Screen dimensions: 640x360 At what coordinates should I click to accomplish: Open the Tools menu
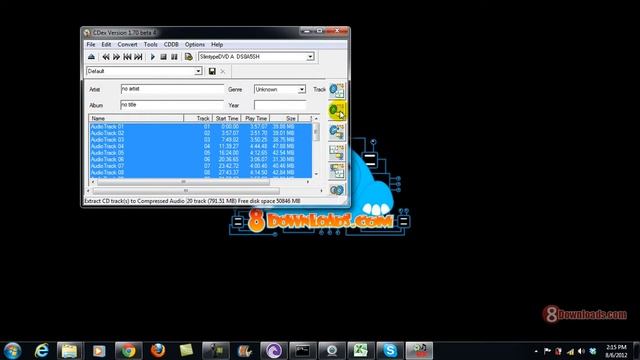150,44
